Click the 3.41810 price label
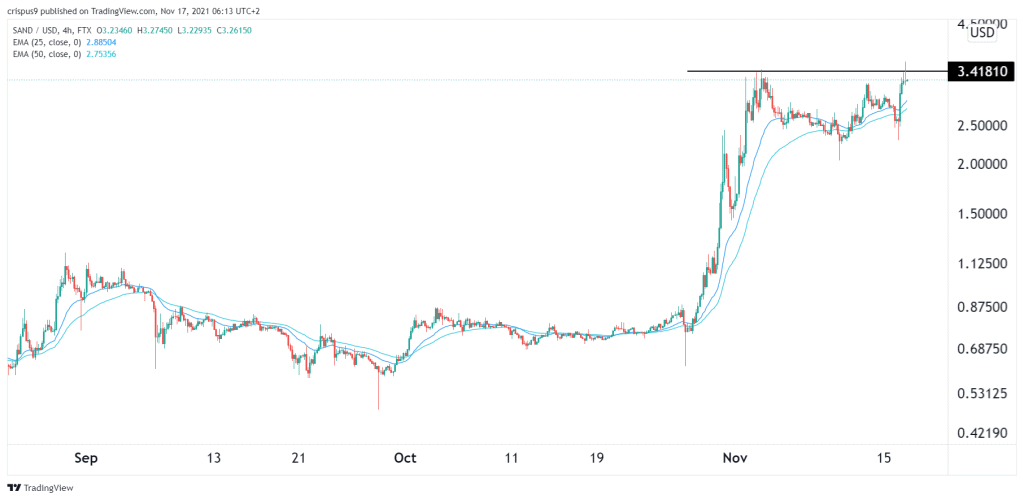The image size is (1024, 500). pyautogui.click(x=983, y=71)
